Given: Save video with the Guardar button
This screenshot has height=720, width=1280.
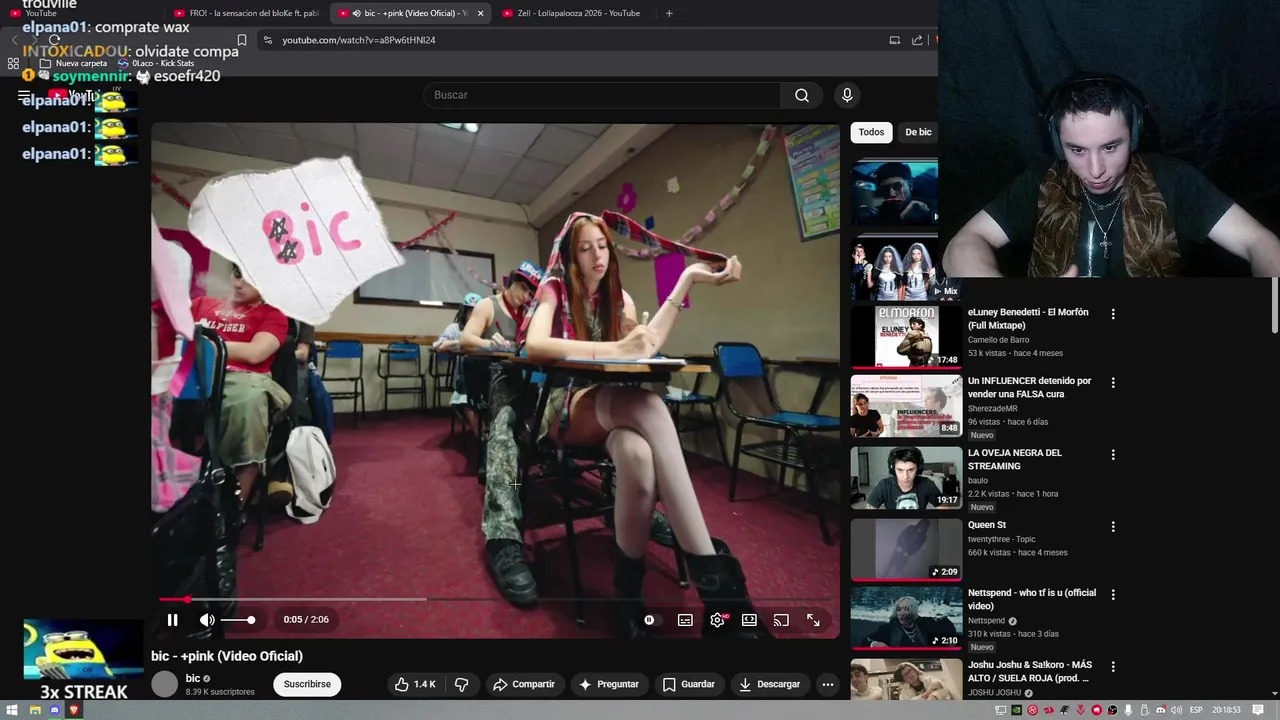Looking at the screenshot, I should (688, 684).
